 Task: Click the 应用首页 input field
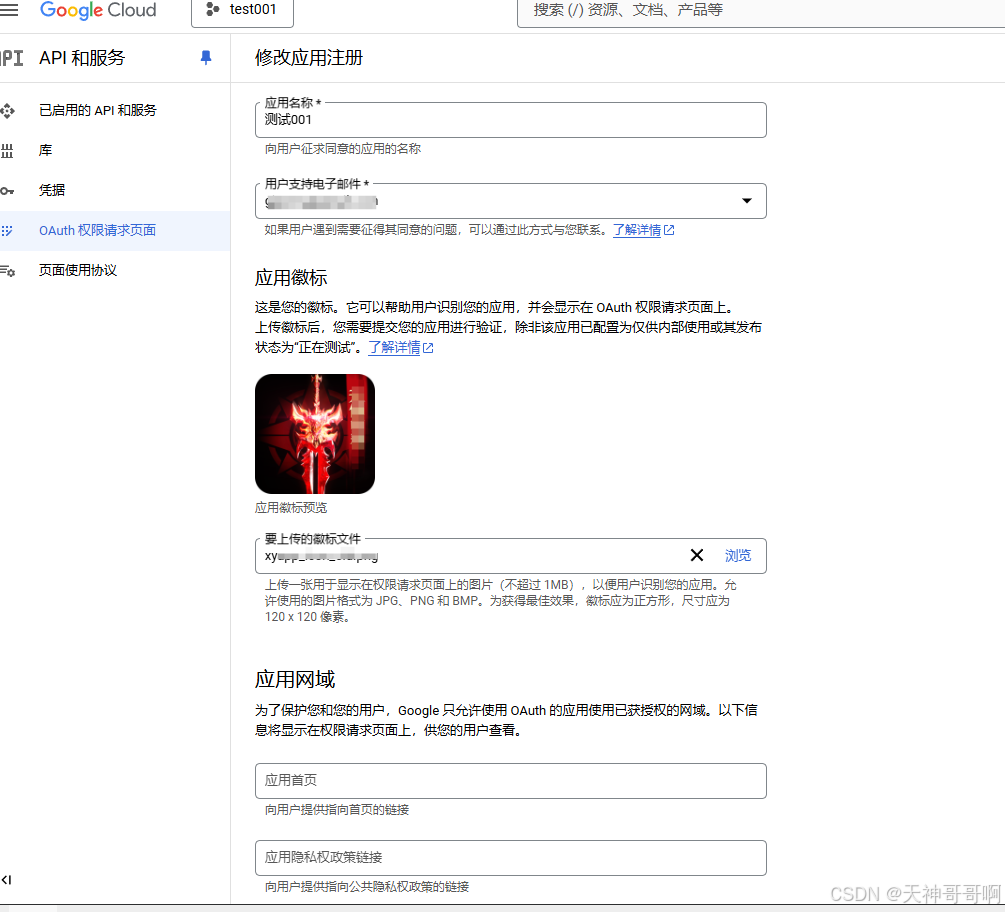(x=510, y=781)
